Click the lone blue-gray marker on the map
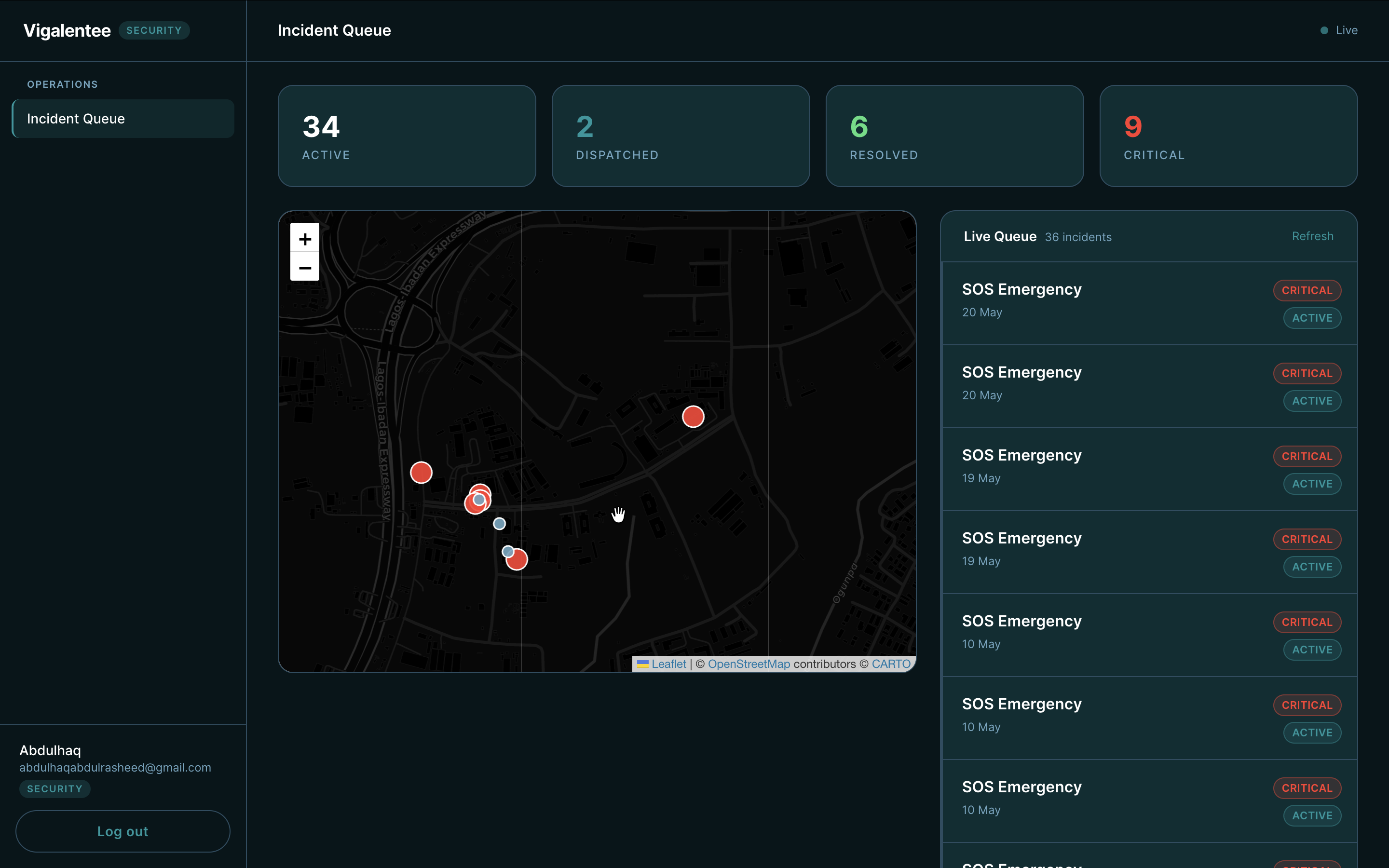This screenshot has height=868, width=1389. click(x=499, y=524)
